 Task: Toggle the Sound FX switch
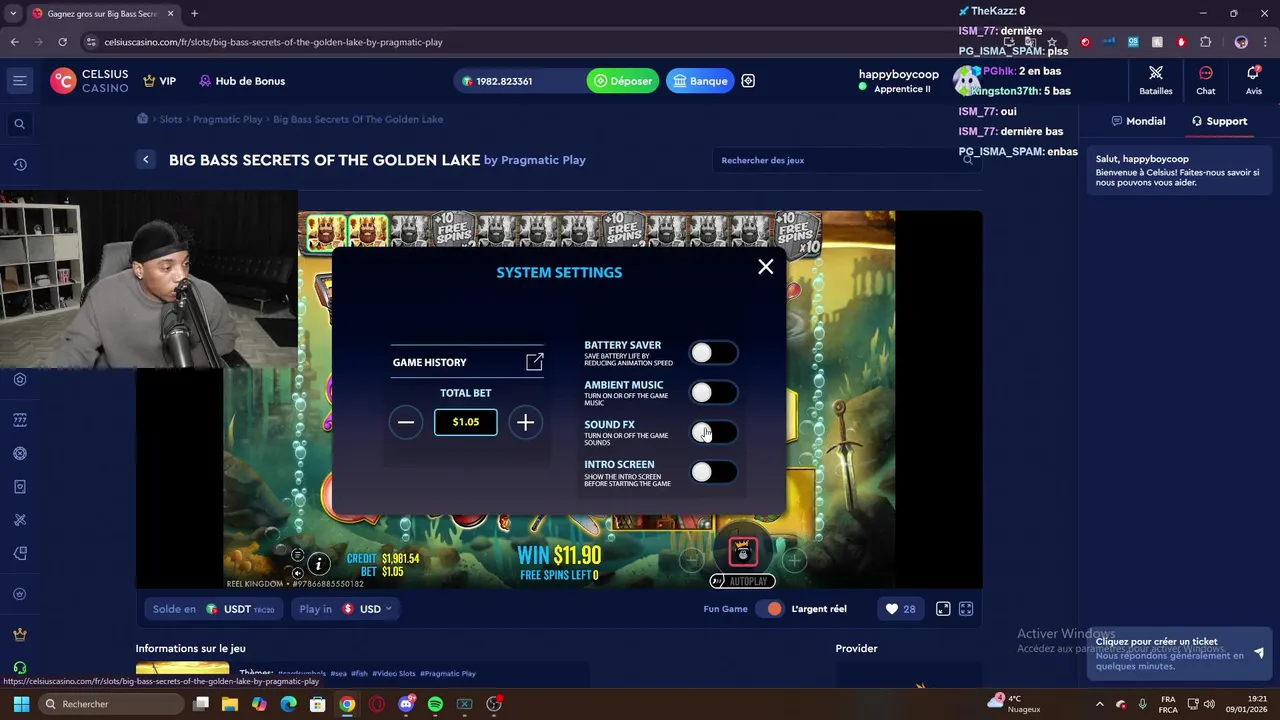713,432
